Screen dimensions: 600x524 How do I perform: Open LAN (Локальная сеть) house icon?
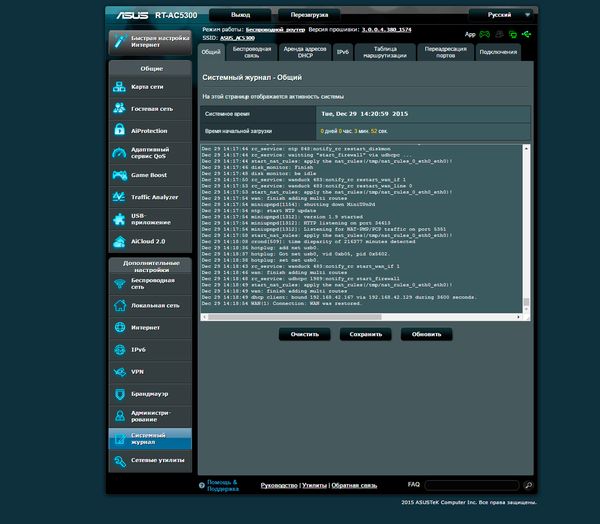(120, 305)
